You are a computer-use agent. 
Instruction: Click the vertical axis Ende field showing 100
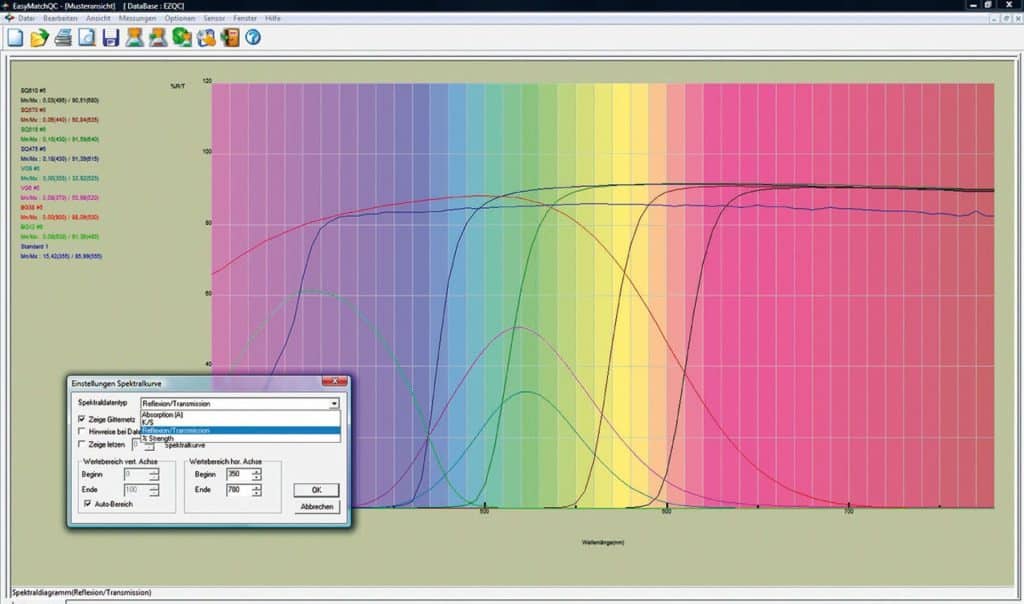pos(136,490)
